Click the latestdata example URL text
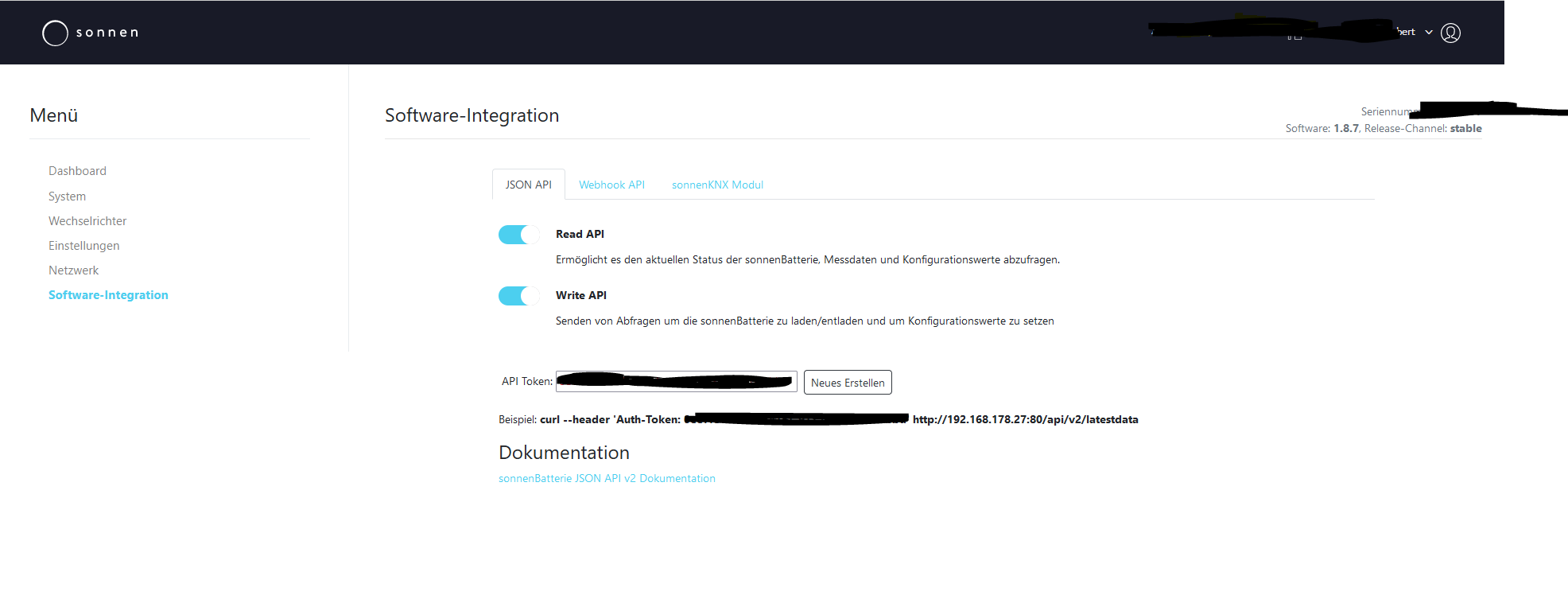This screenshot has width=1568, height=603. [1025, 419]
